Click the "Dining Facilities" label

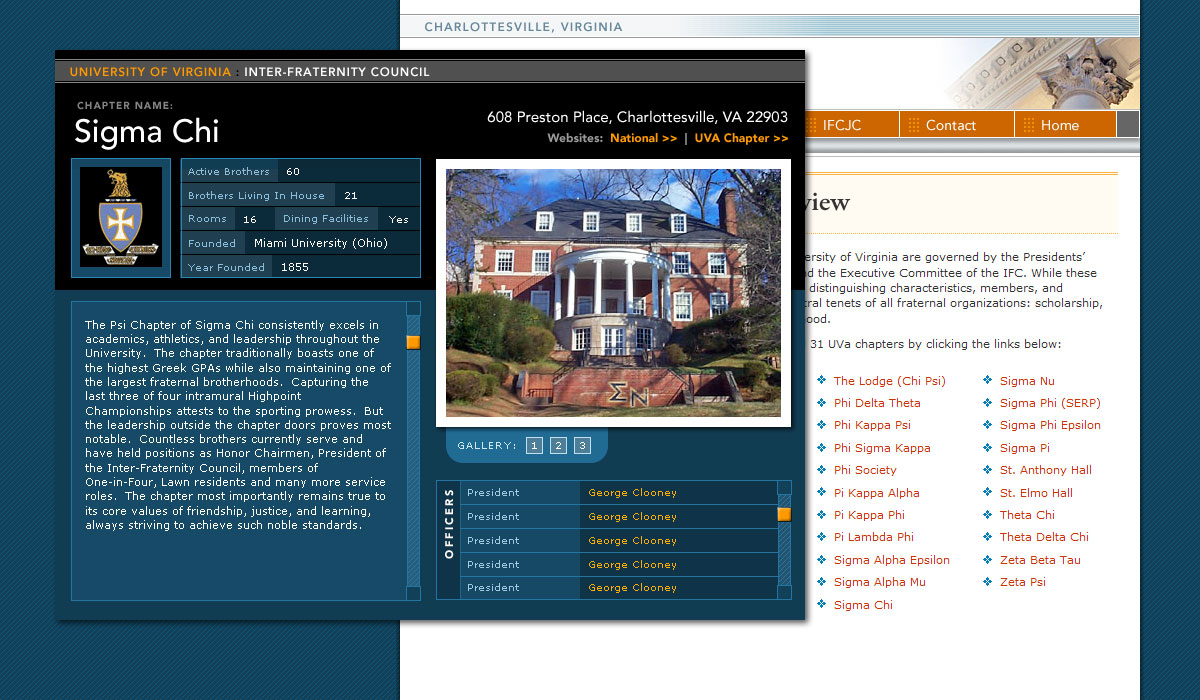pos(326,219)
